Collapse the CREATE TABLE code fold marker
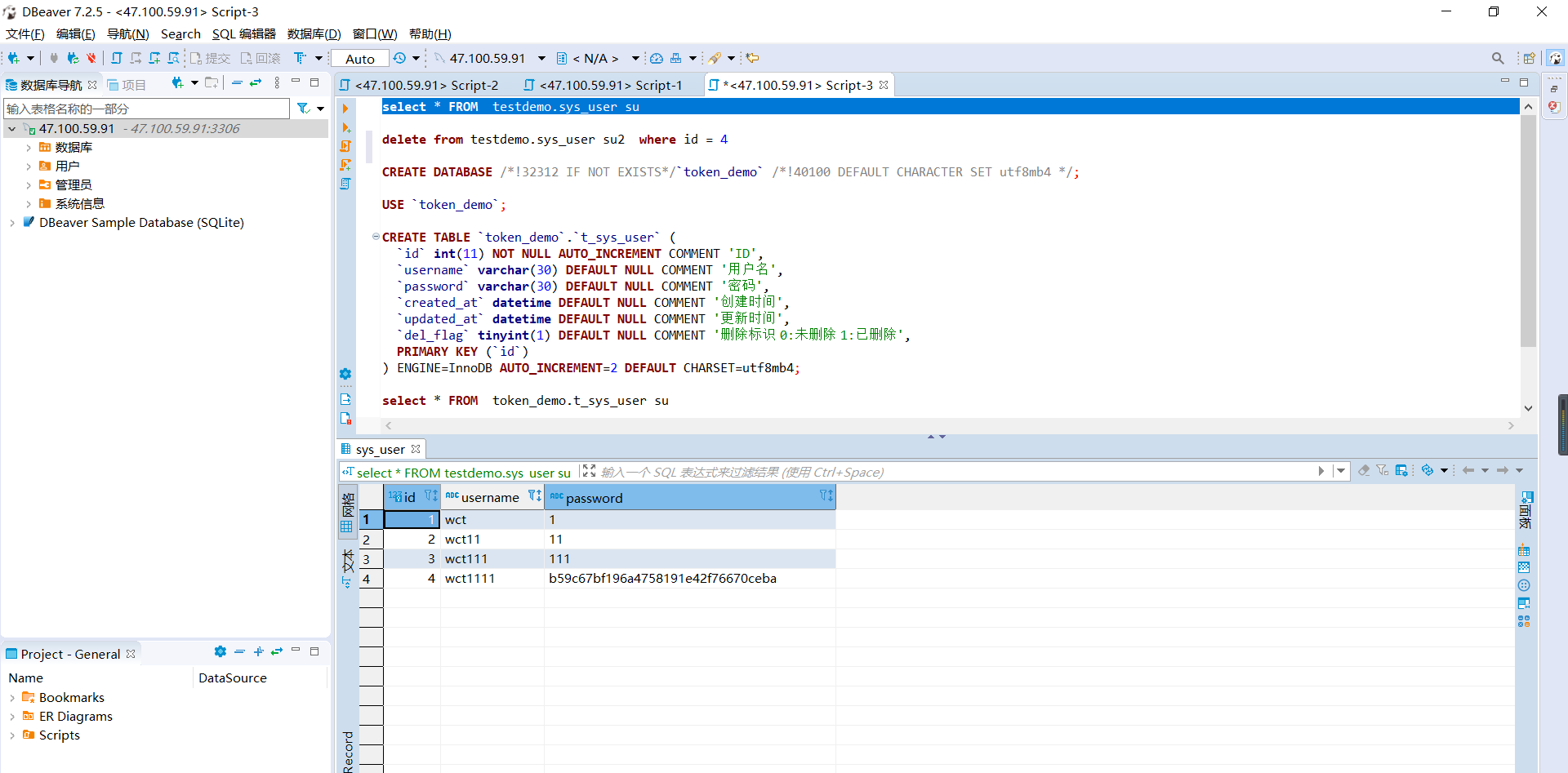 pyautogui.click(x=376, y=237)
